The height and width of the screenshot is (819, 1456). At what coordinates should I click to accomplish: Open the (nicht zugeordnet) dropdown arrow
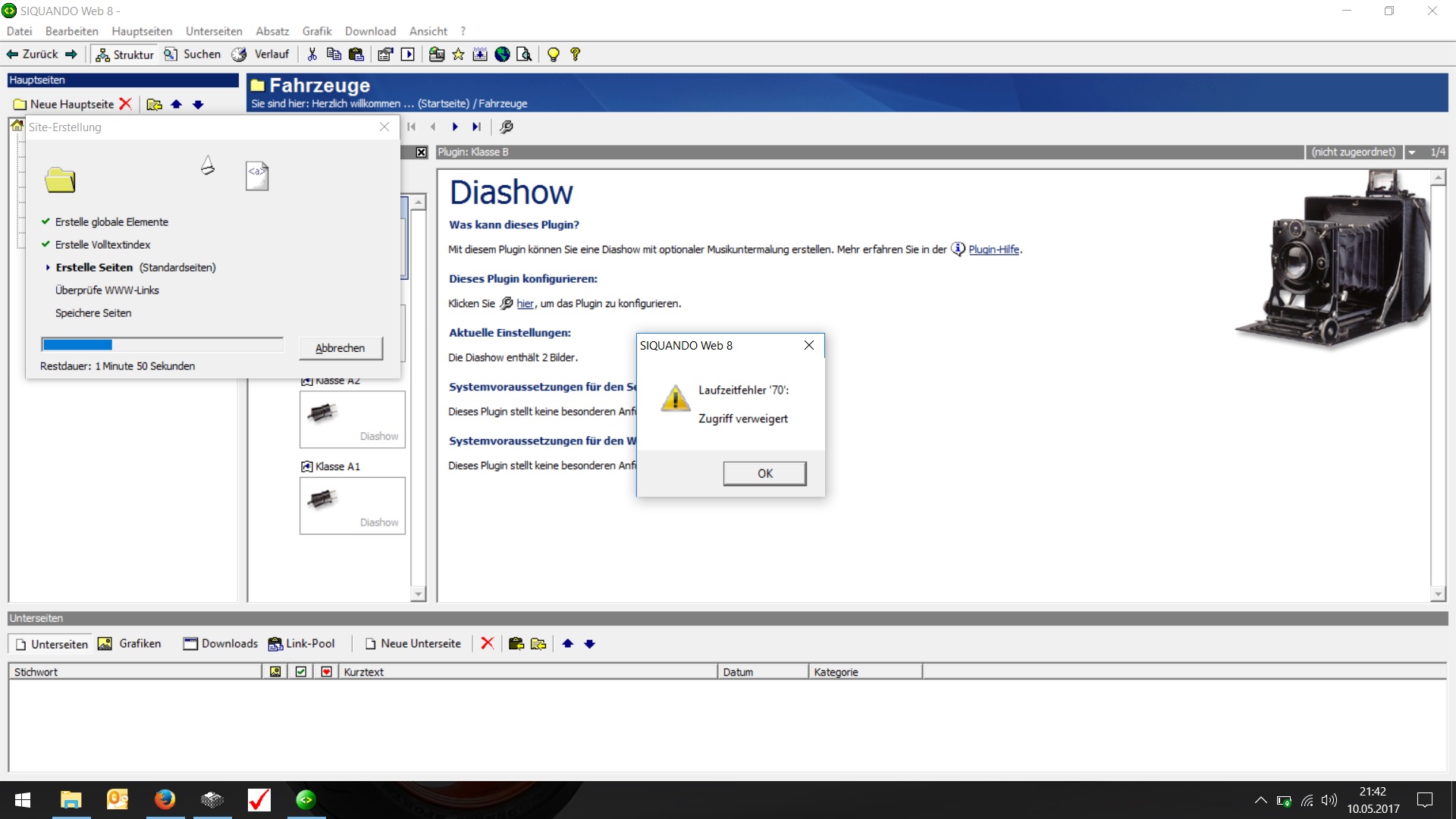click(1412, 152)
